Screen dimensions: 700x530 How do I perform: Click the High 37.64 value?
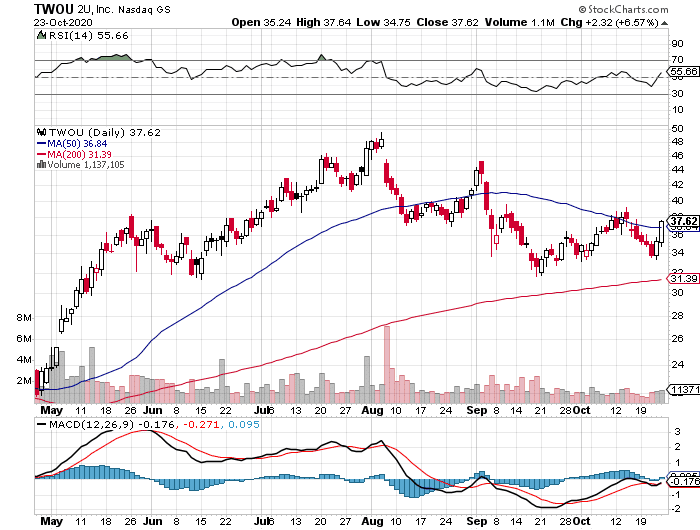(x=324, y=22)
